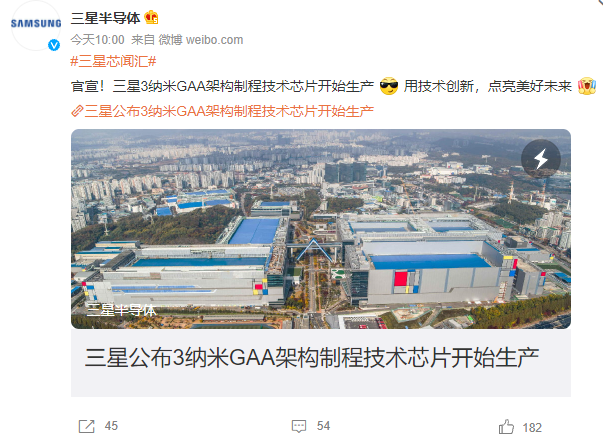Click the blue verified badge on avatar
This screenshot has width=603, height=443.
click(54, 45)
